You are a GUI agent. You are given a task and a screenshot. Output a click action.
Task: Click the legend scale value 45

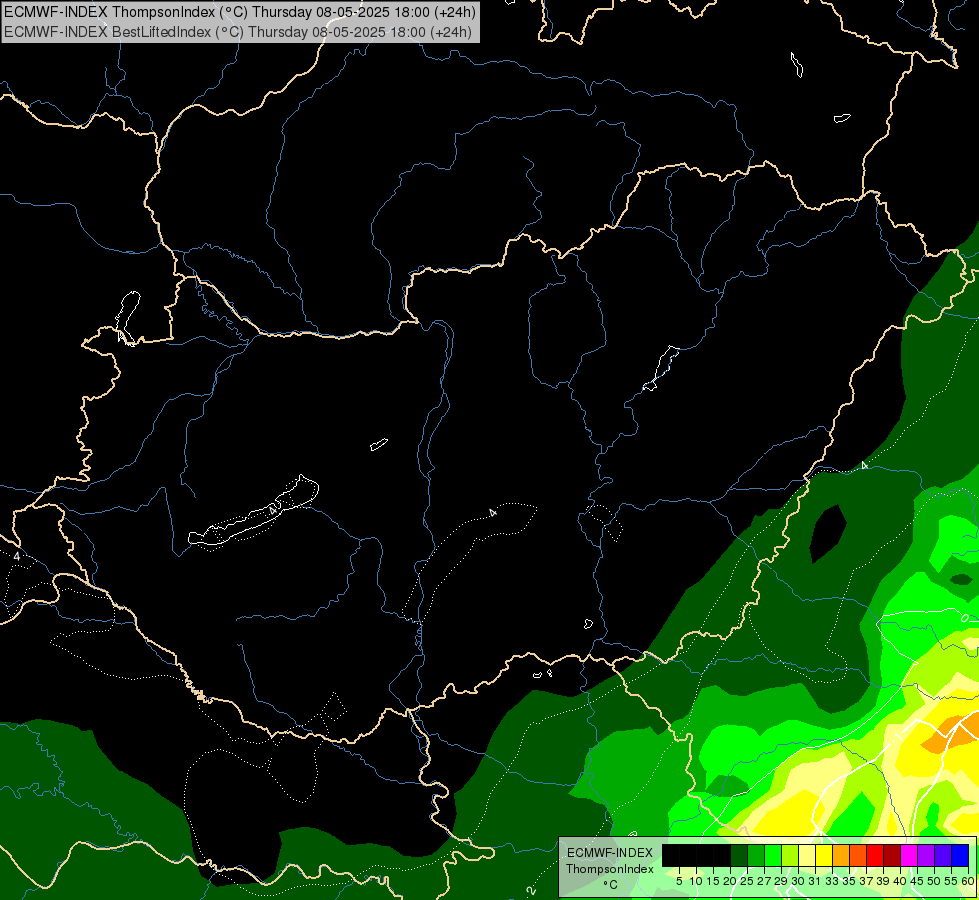coord(917,881)
